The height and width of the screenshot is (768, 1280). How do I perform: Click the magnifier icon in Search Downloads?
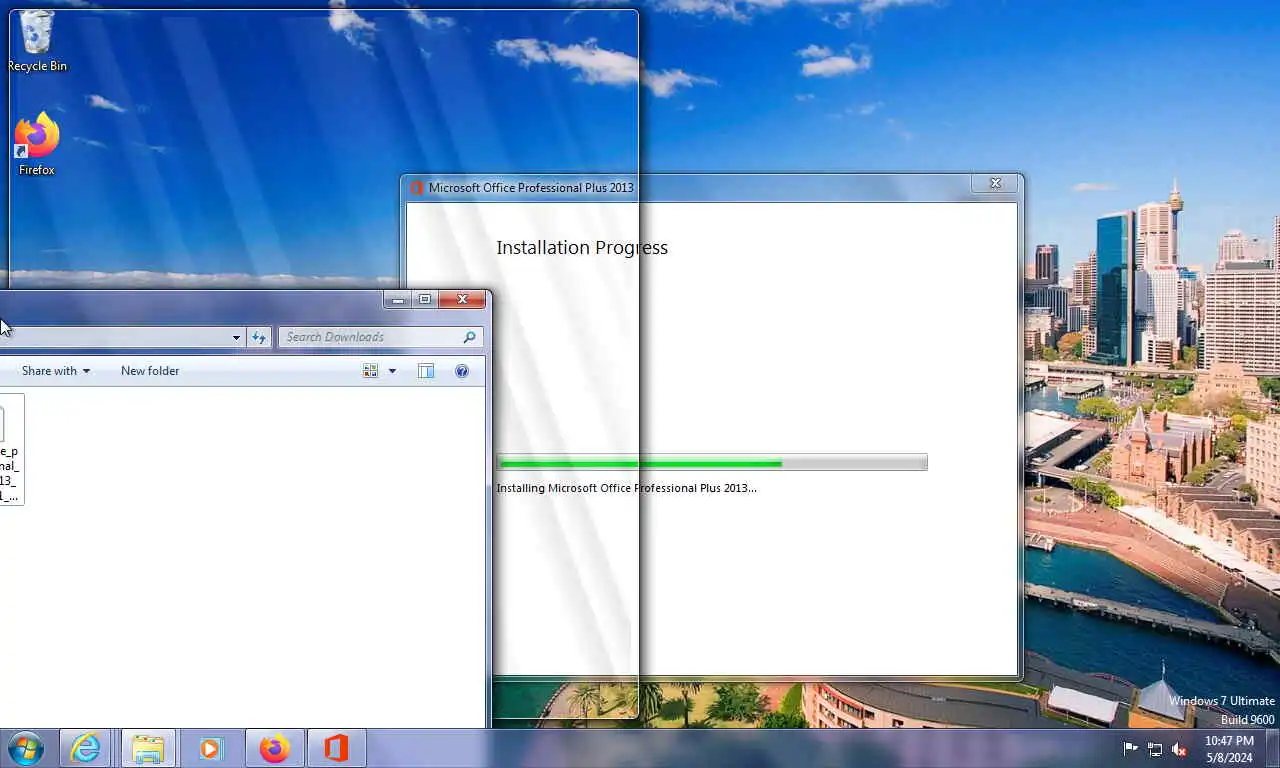tap(469, 337)
